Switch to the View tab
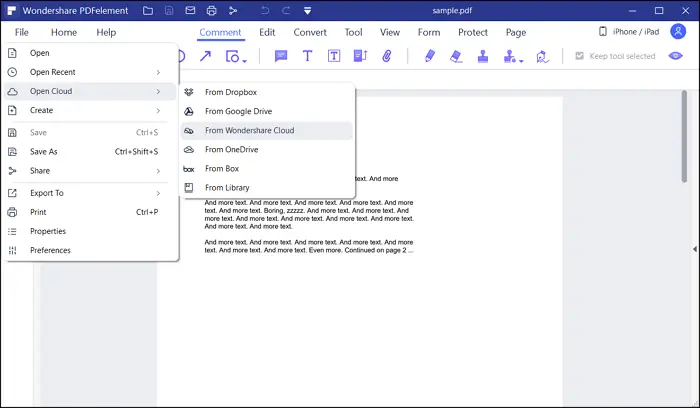Viewport: 700px width, 408px height. tap(390, 32)
